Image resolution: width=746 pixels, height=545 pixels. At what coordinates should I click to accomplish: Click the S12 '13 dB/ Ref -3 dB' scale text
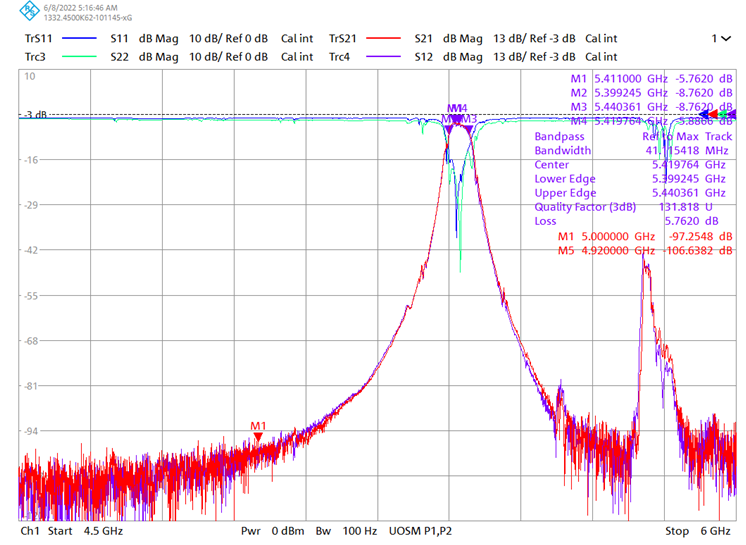534,57
